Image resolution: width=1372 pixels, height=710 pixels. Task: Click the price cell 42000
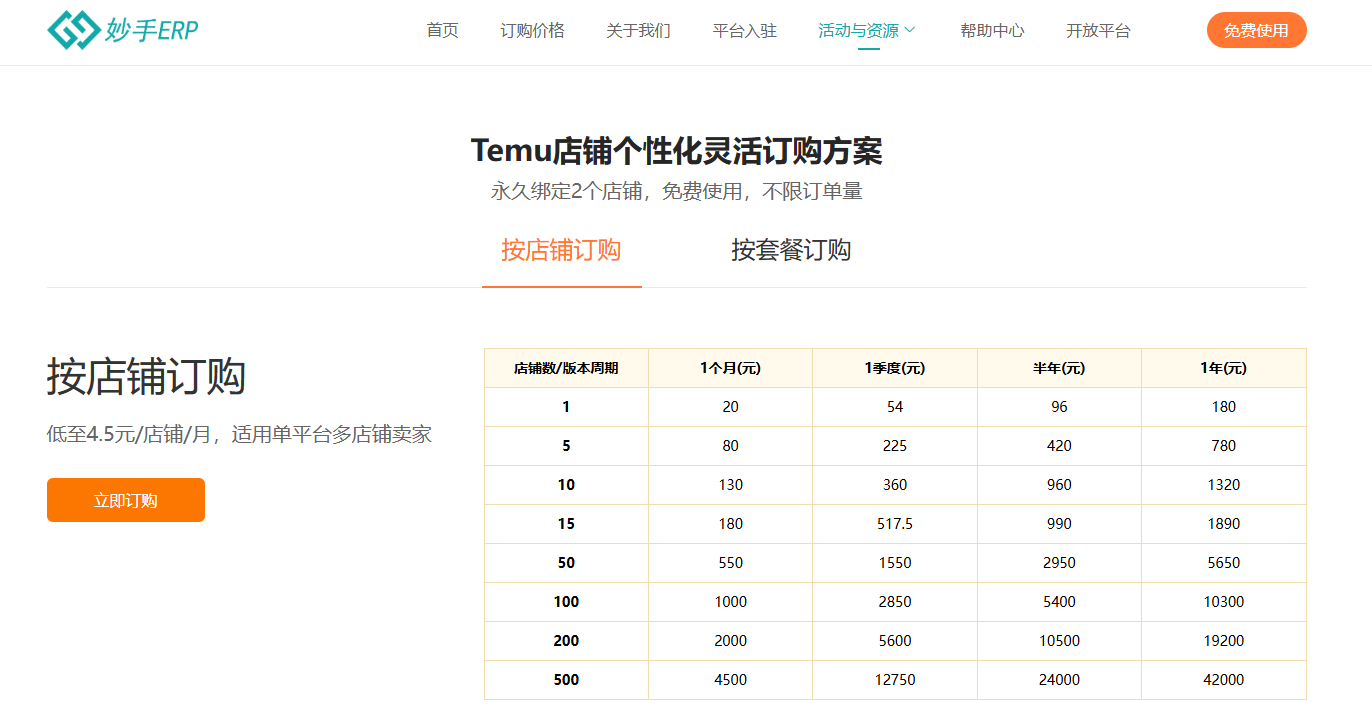click(1224, 680)
